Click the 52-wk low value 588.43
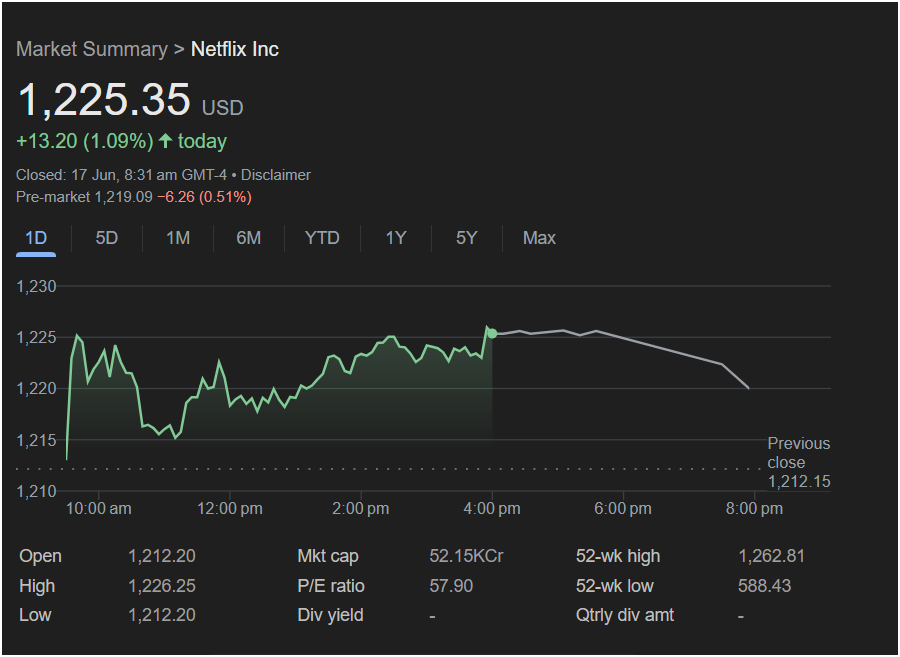 pos(765,586)
